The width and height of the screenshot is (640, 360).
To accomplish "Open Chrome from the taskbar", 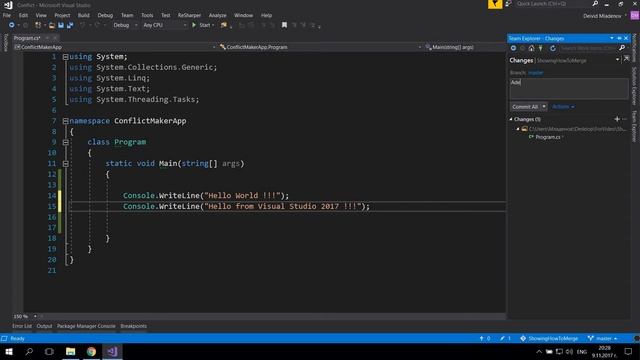I will [91, 351].
